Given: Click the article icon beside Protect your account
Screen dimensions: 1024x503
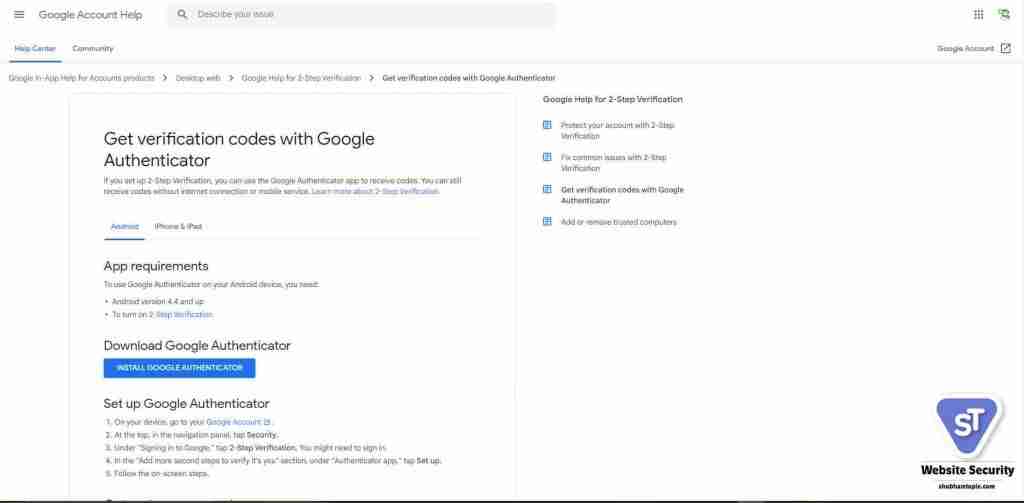Looking at the screenshot, I should (547, 125).
